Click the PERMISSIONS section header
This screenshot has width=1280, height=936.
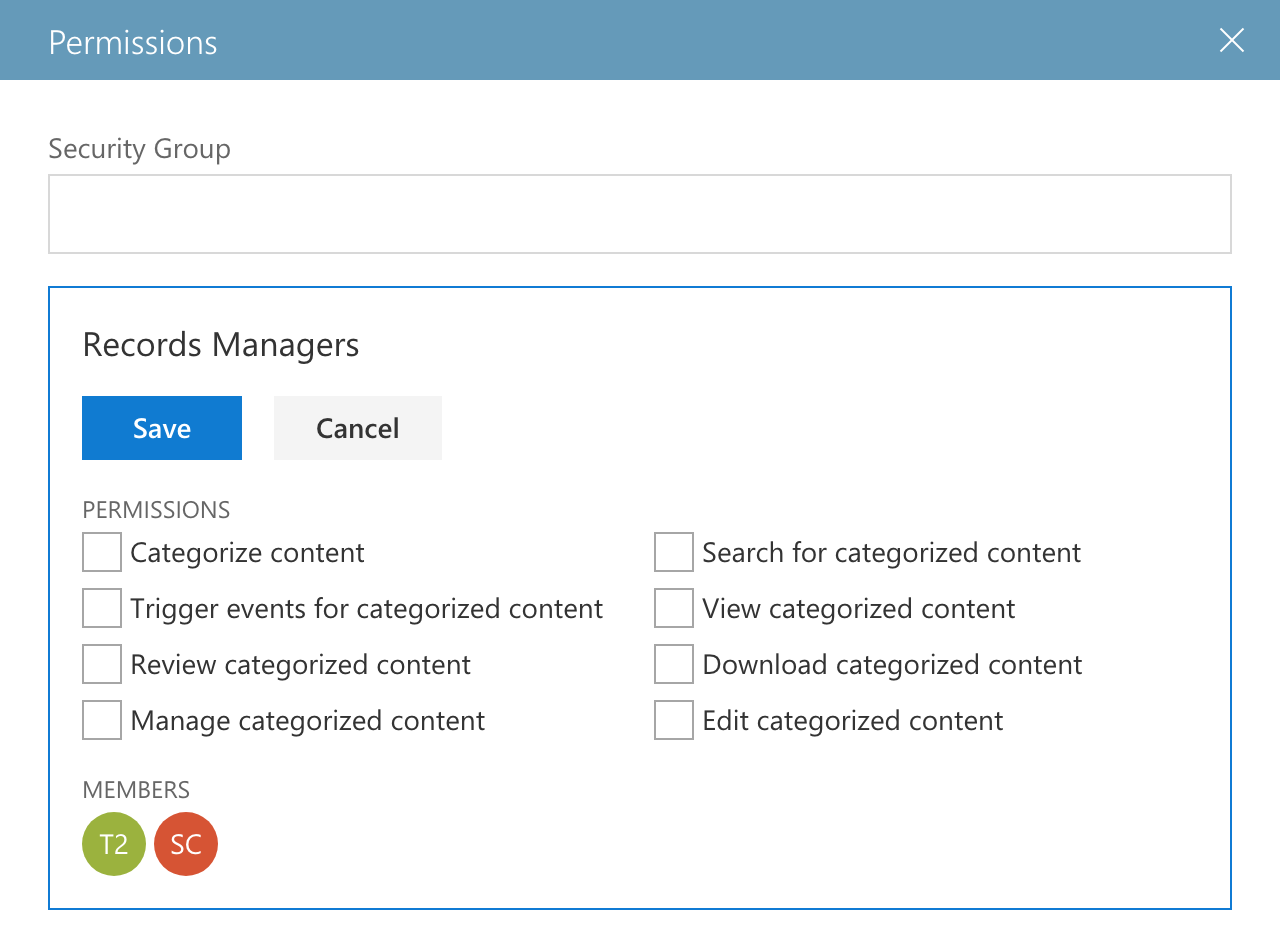click(156, 510)
